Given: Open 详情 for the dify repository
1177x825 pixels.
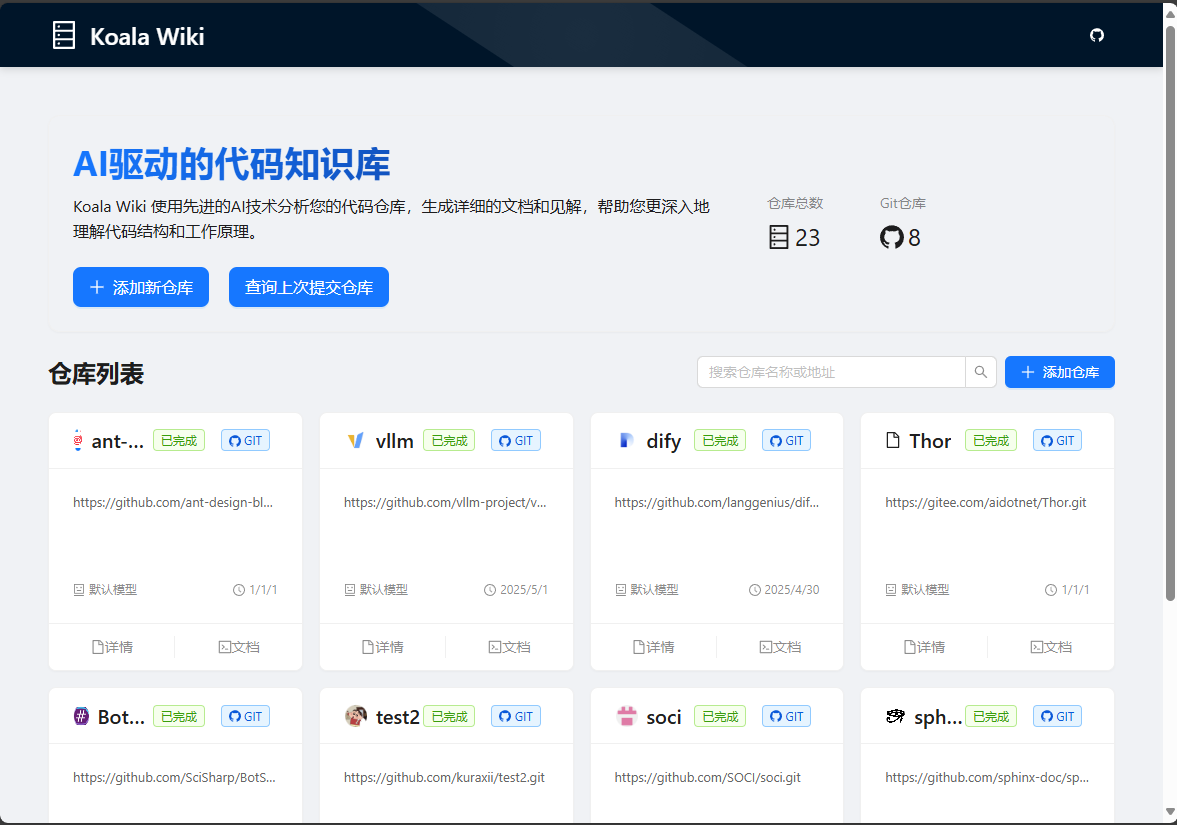Looking at the screenshot, I should tap(654, 647).
